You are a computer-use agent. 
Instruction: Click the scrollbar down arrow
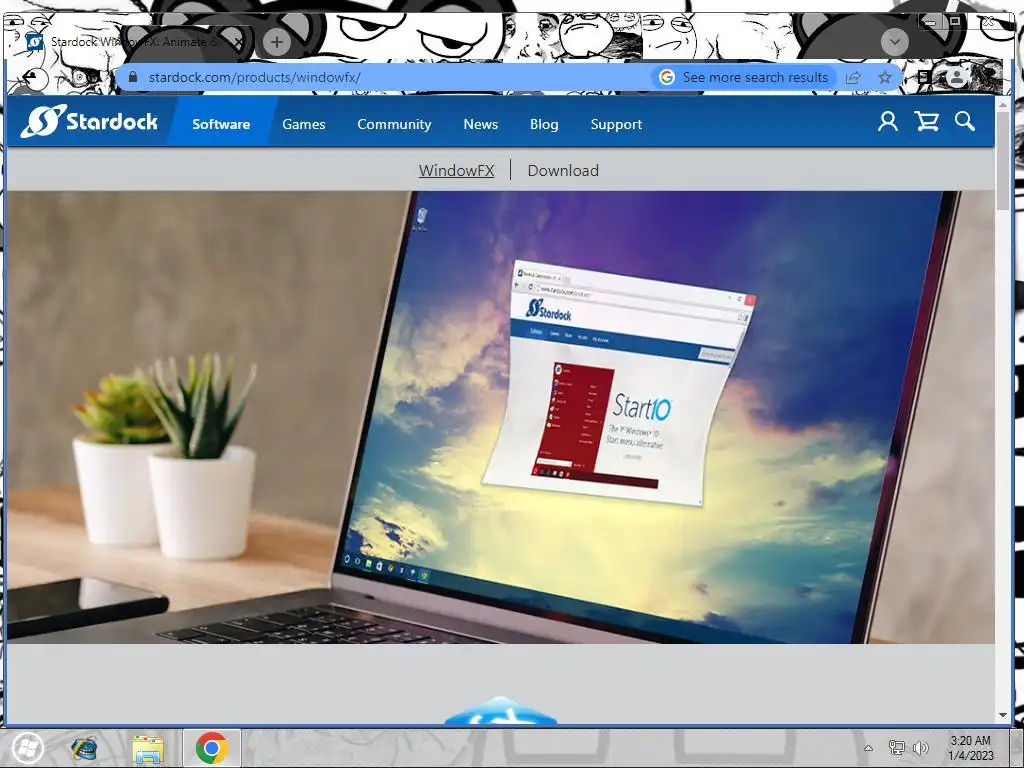1003,715
